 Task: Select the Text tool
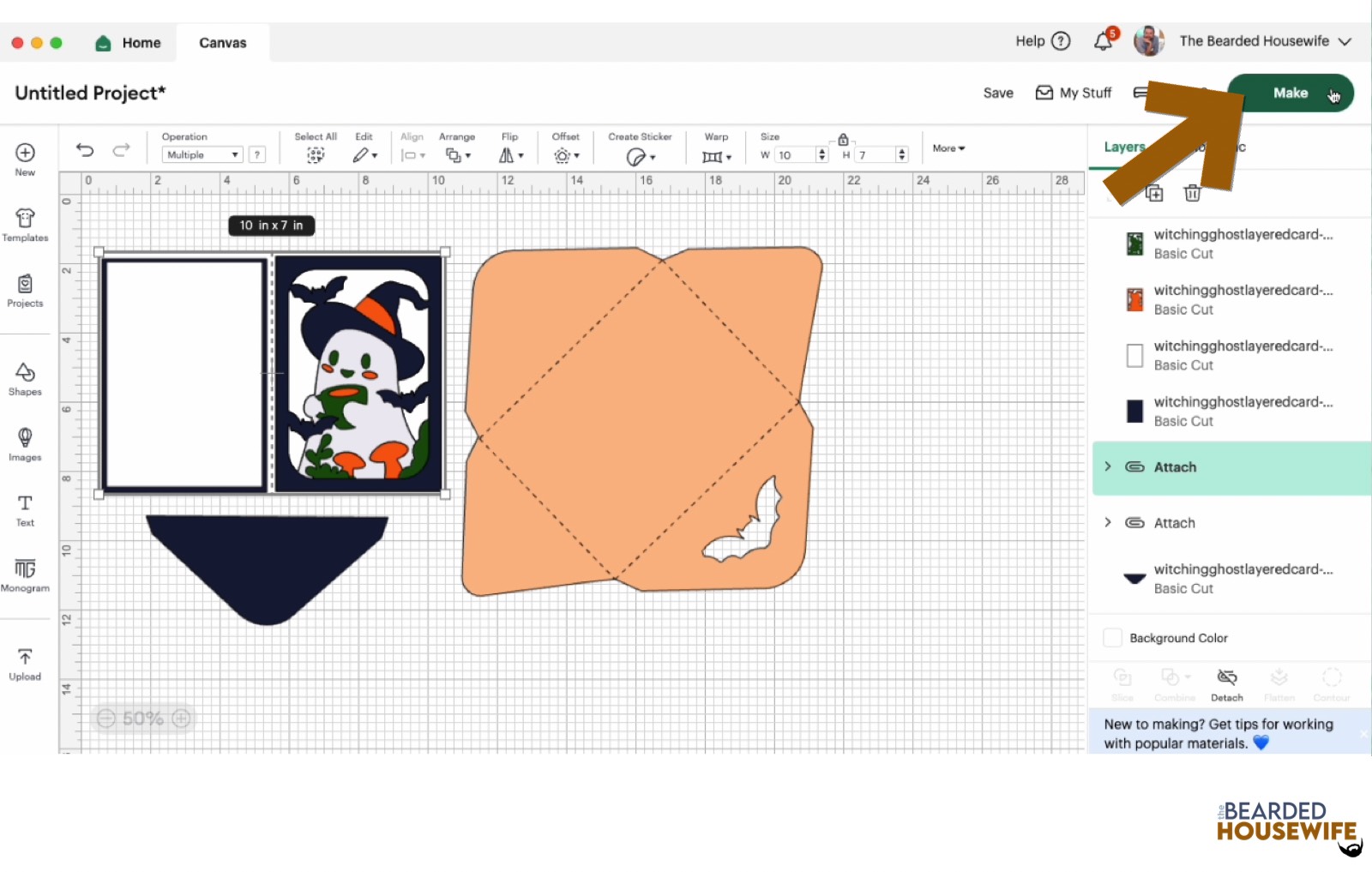click(25, 510)
